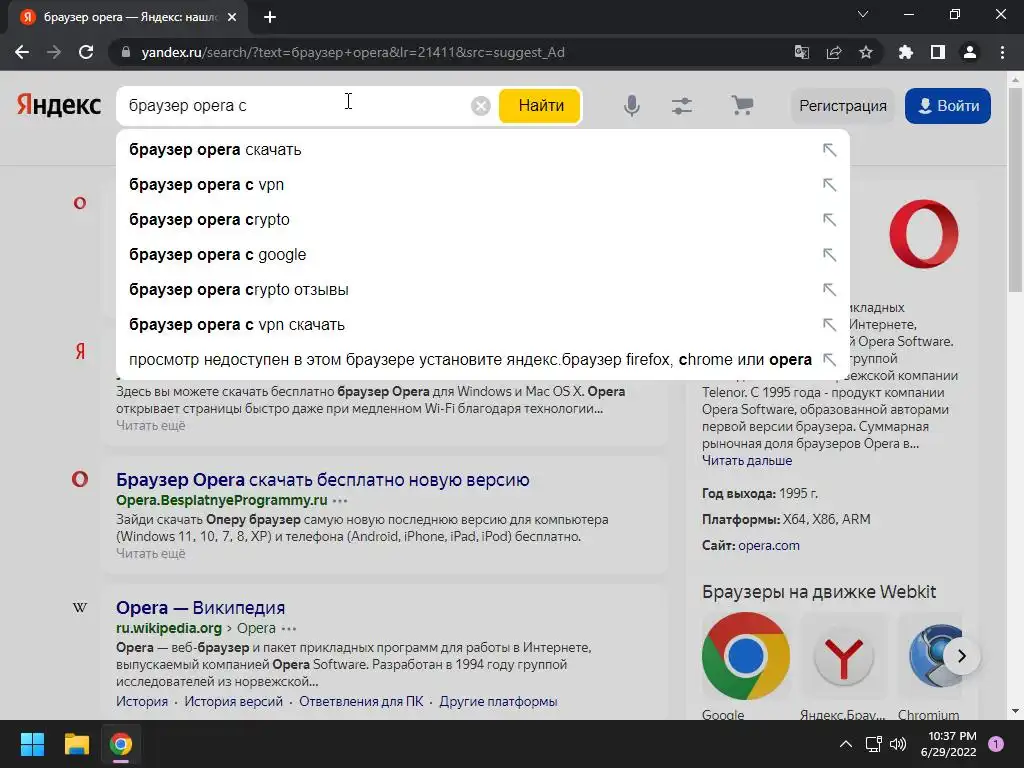
Task: Expand 'Читать ещё' under BesplatnyeProgrammy result
Action: 151,553
